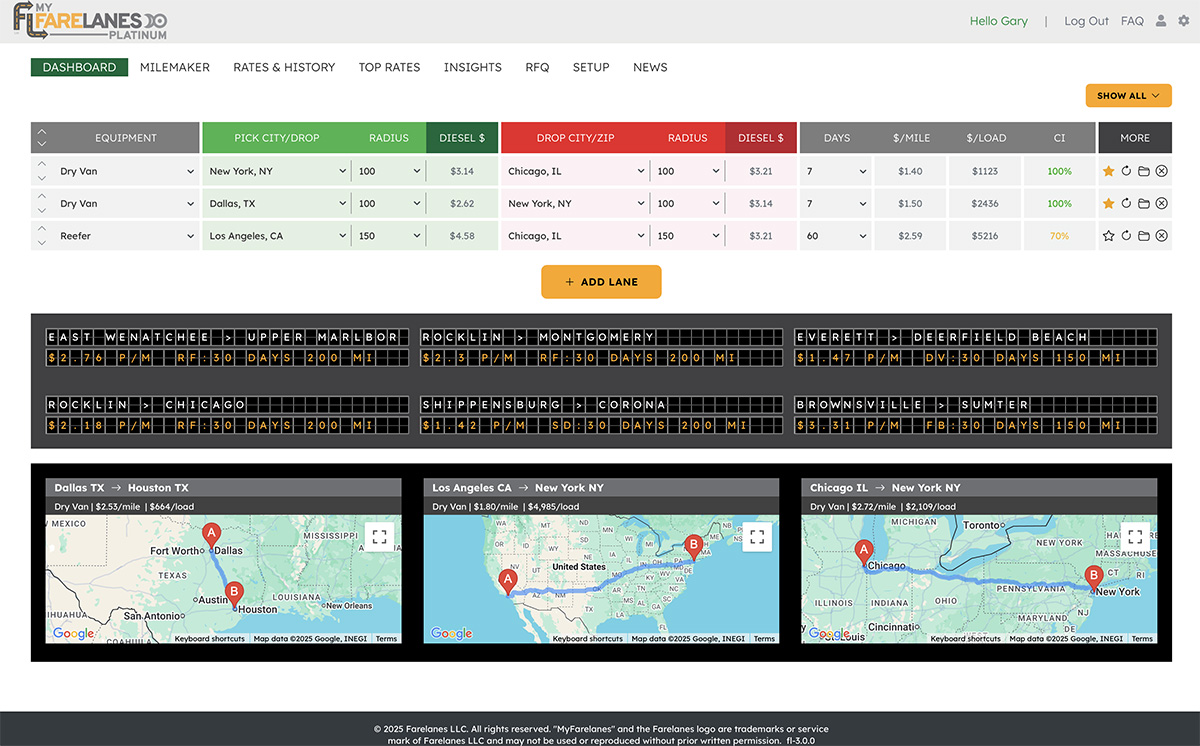
Task: Click Los Angeles to New York map
Action: coord(600,580)
